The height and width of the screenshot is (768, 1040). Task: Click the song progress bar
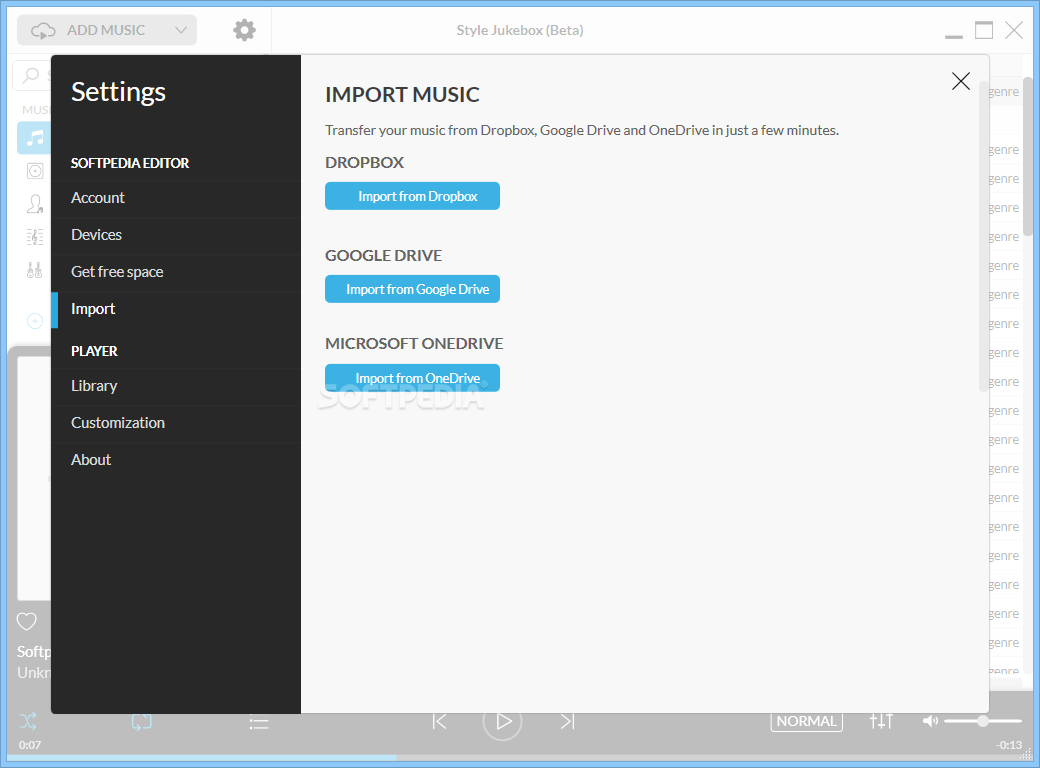tap(520, 757)
